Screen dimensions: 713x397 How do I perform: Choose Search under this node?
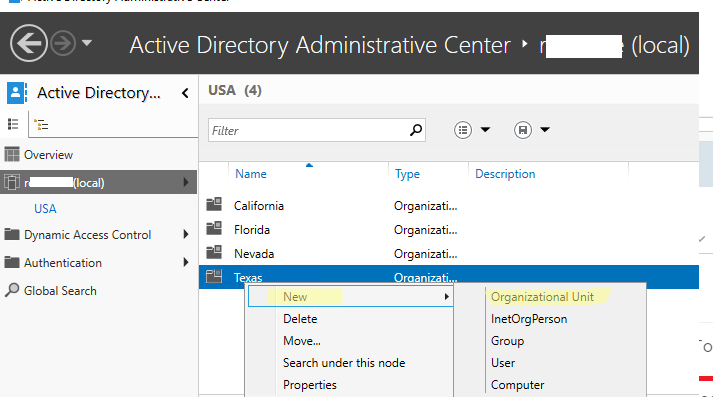[344, 363]
